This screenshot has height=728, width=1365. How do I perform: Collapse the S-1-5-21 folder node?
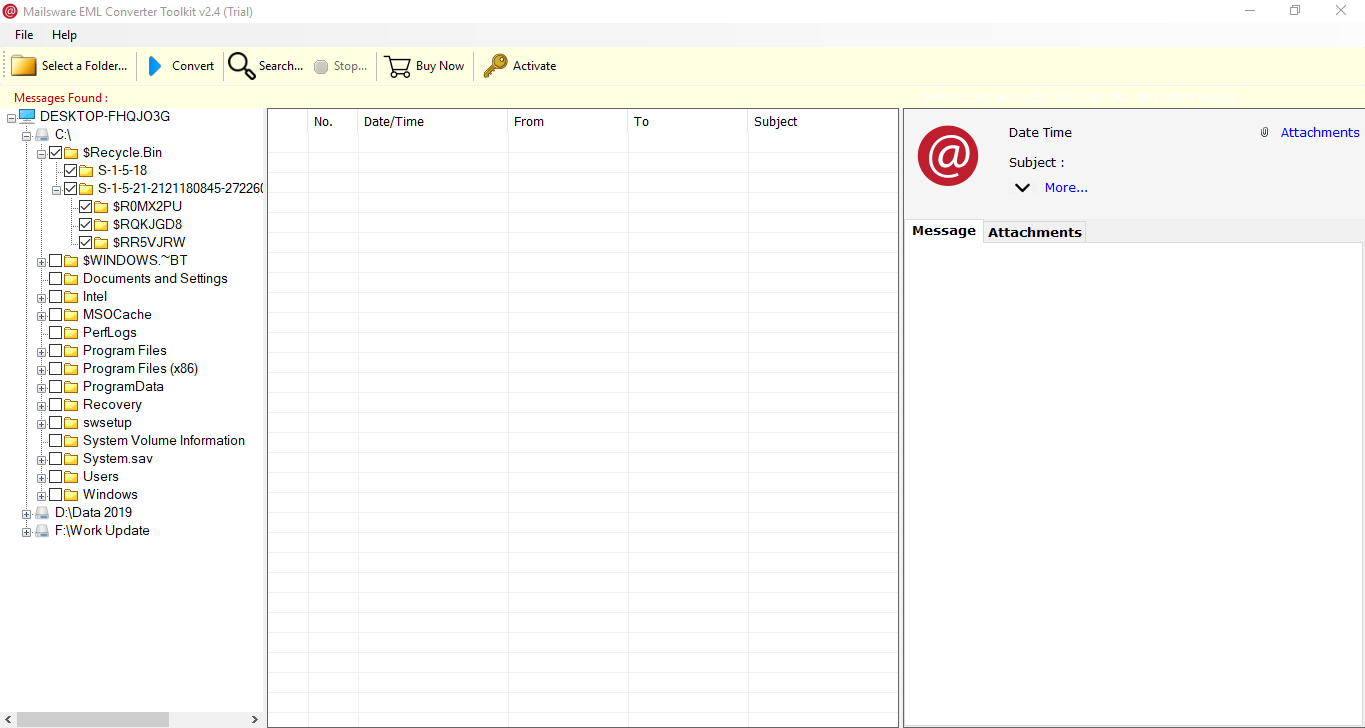(x=56, y=189)
